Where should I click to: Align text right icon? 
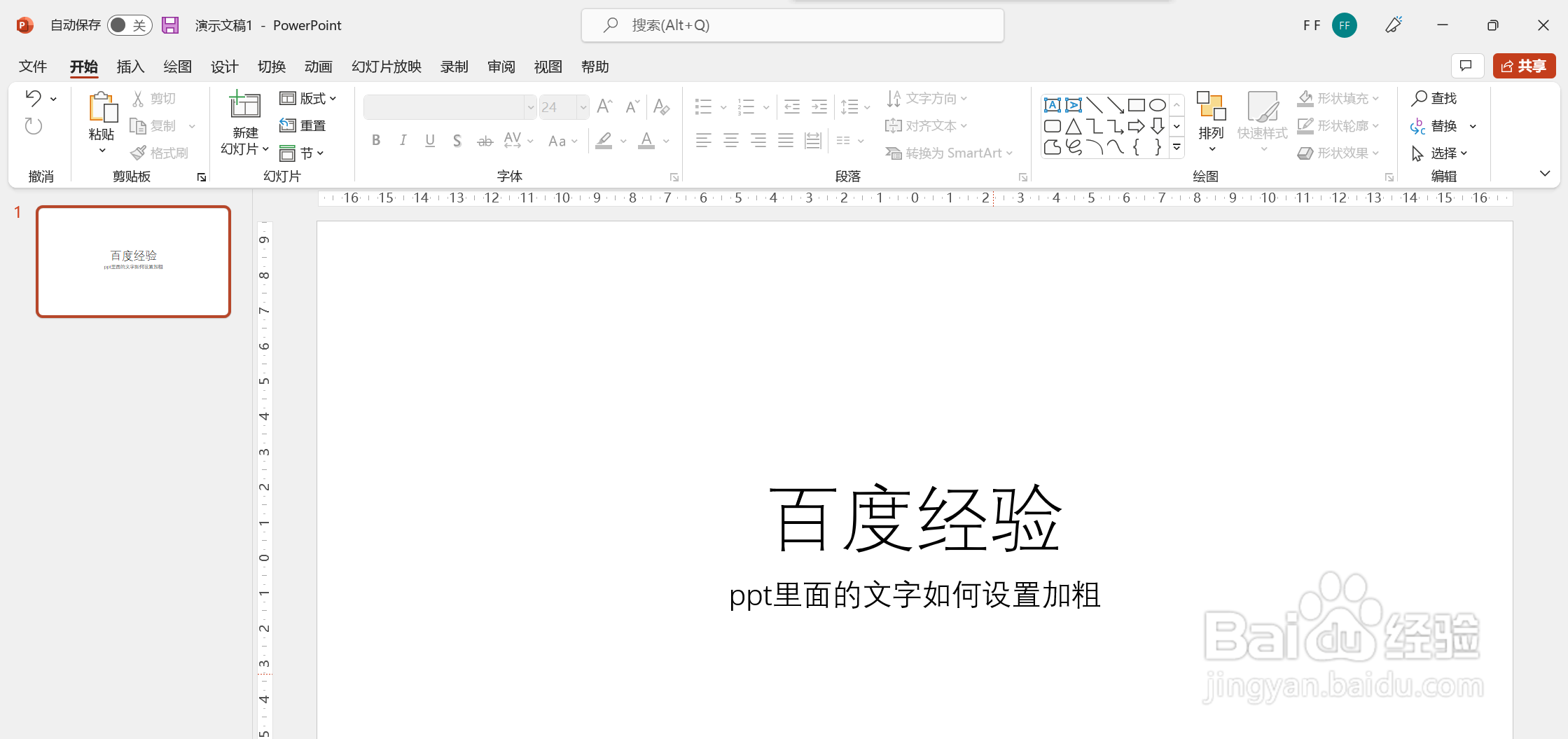(758, 141)
